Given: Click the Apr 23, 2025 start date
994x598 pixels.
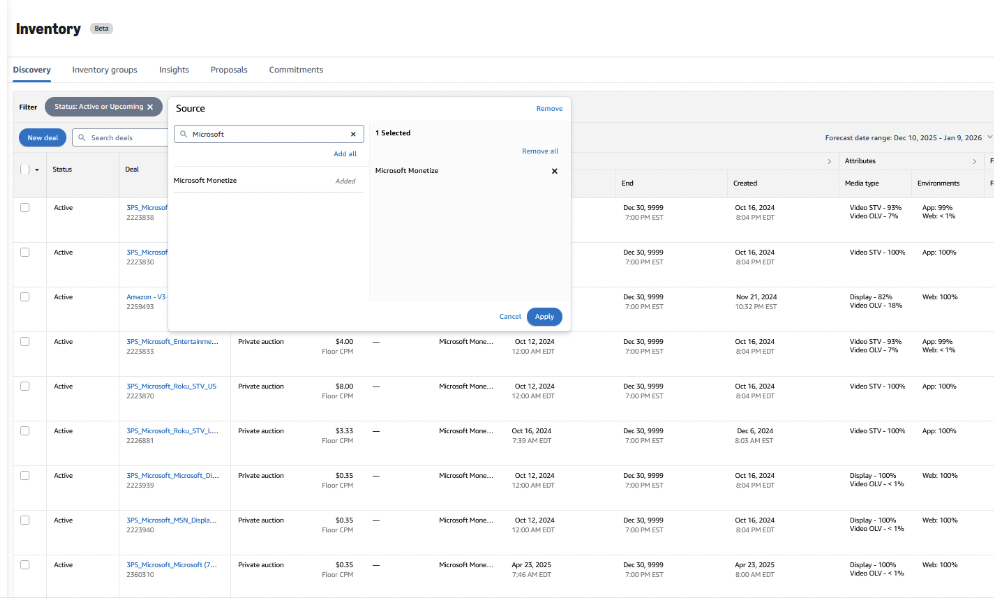Looking at the screenshot, I should (x=531, y=564).
